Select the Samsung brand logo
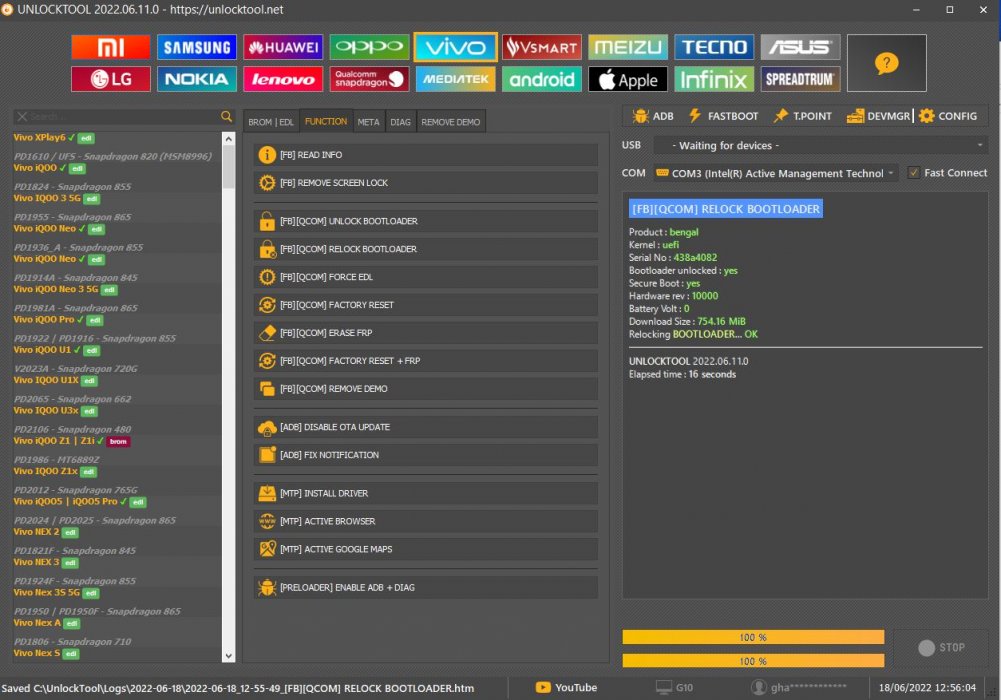The image size is (1001, 700). coord(197,47)
